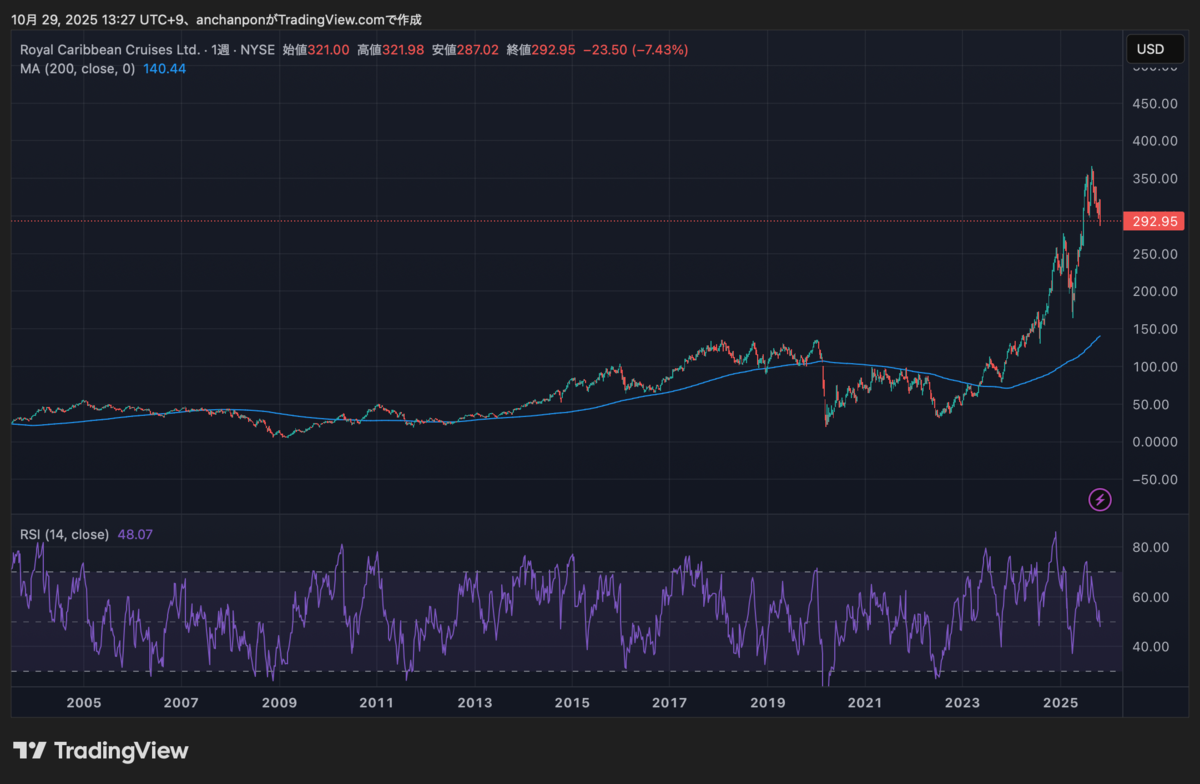Screen dimensions: 1200x784
Task: Click the 2013 label on time axis
Action: pyautogui.click(x=475, y=703)
